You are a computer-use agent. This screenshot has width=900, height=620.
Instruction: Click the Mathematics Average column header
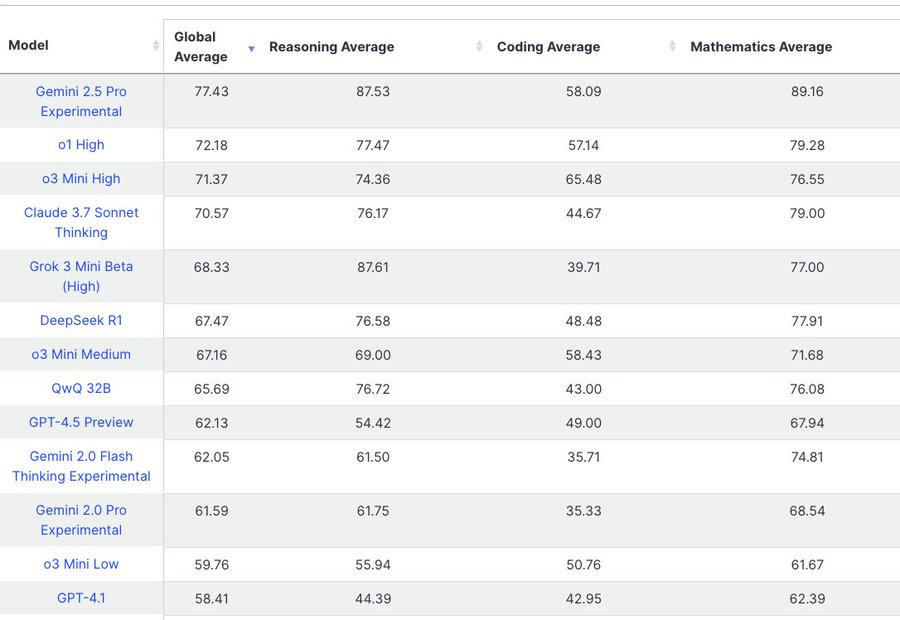pos(761,47)
